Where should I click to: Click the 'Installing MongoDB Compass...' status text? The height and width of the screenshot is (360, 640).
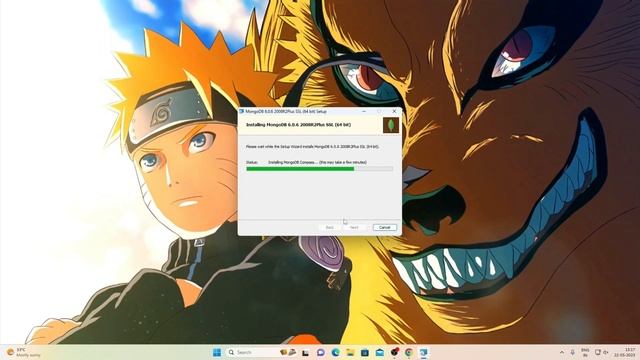point(318,162)
